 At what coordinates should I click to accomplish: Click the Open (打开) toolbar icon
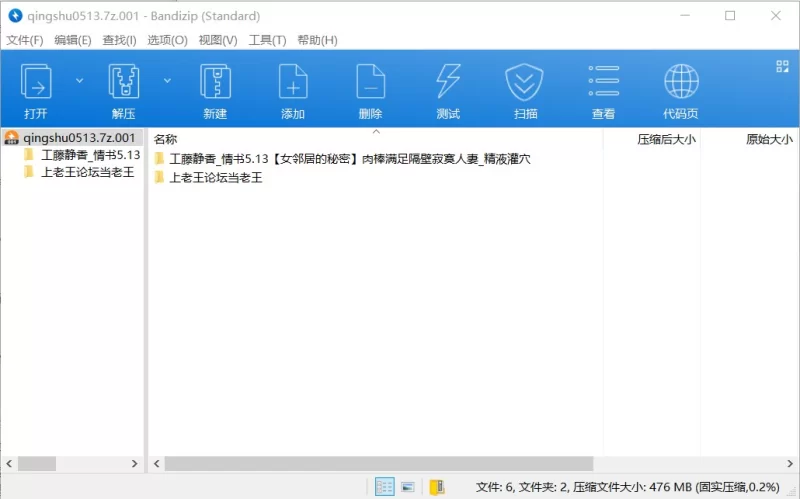coord(36,82)
